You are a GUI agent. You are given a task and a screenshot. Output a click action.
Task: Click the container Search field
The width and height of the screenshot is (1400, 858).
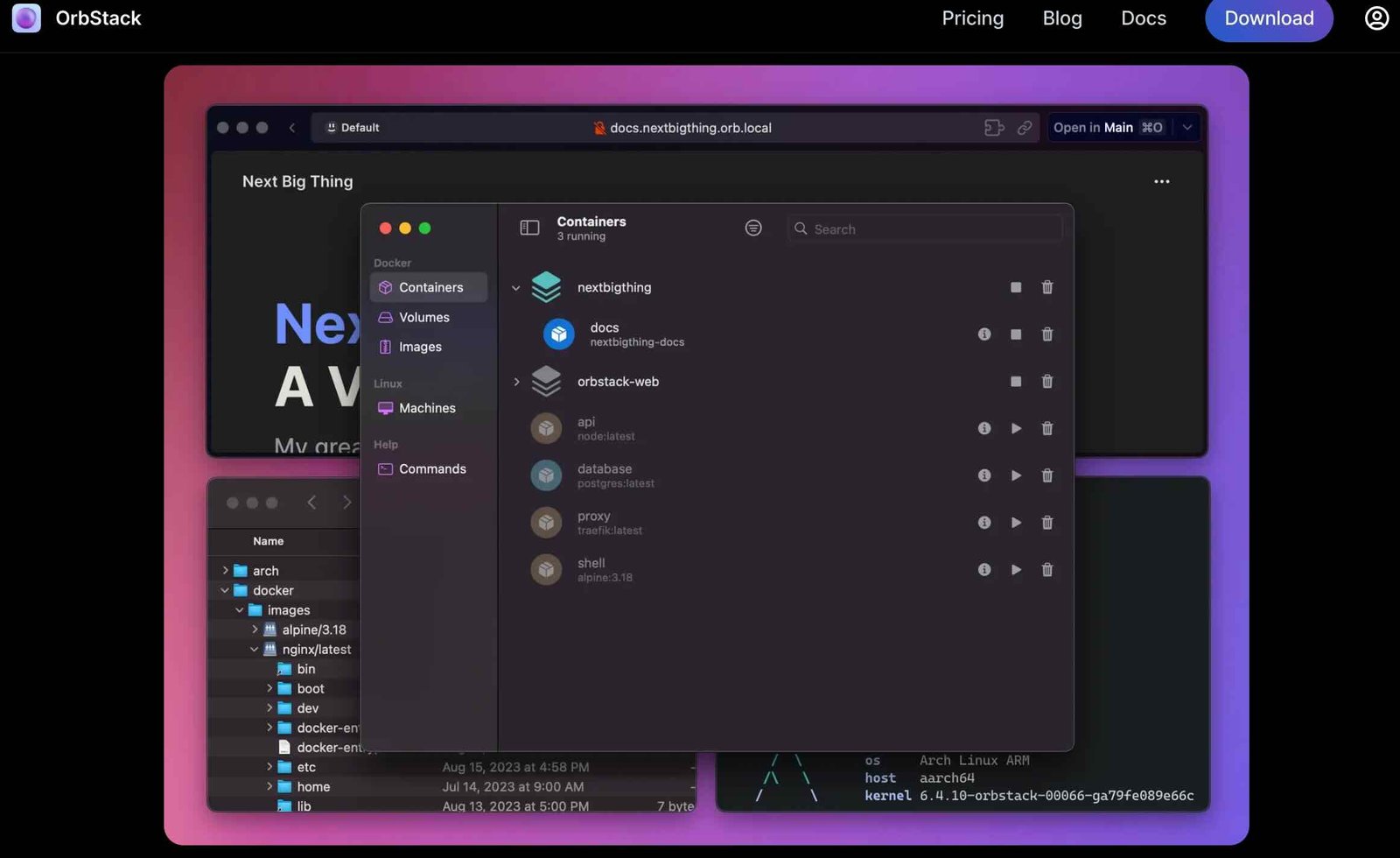pos(924,229)
